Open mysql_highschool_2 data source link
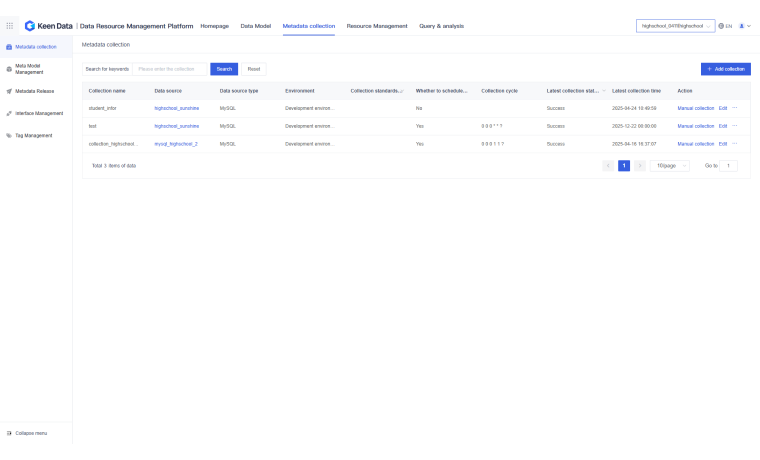Screen dimensions: 760x460 point(176,144)
